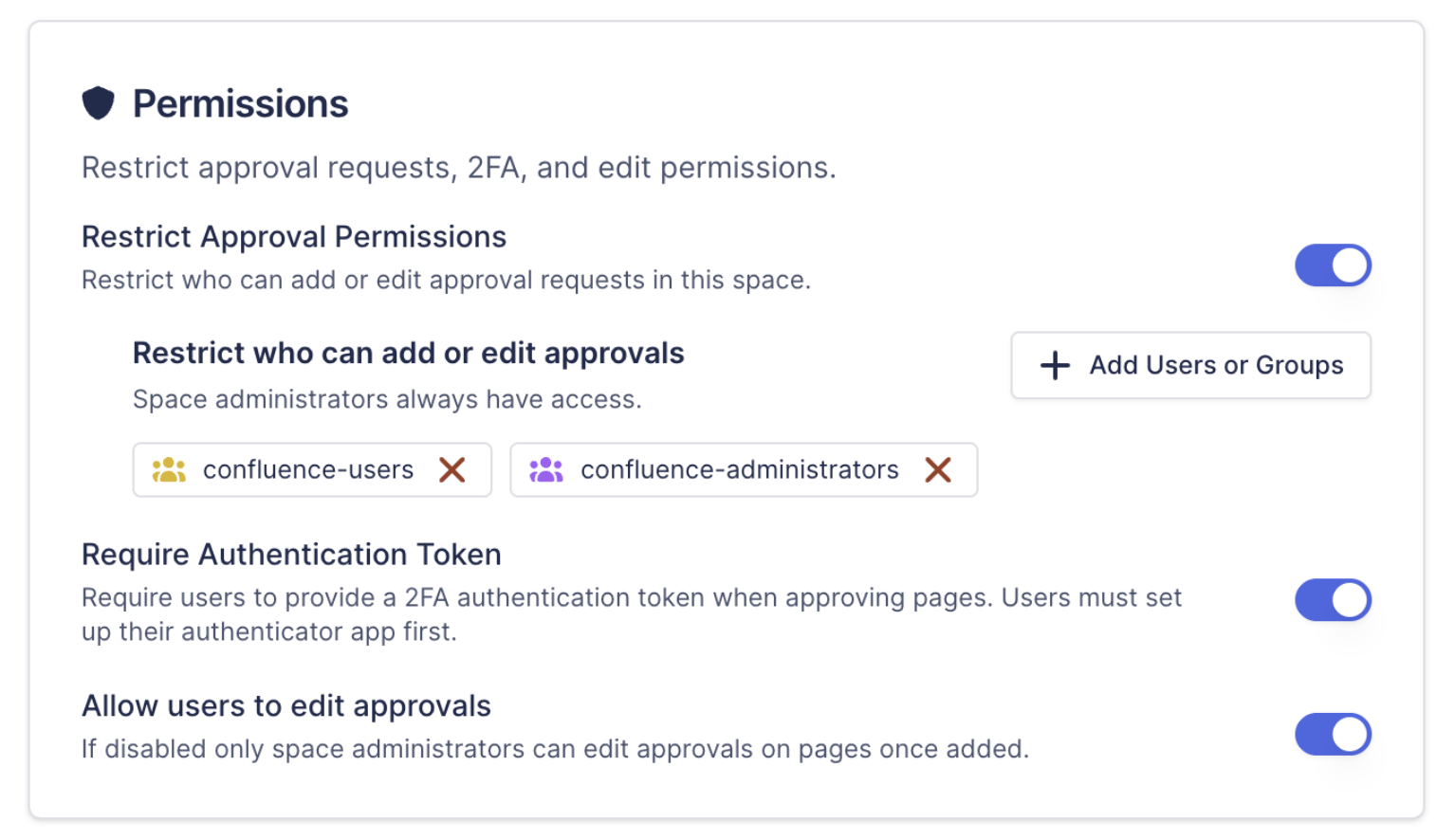Click the plus icon on Add Users button

1055,365
